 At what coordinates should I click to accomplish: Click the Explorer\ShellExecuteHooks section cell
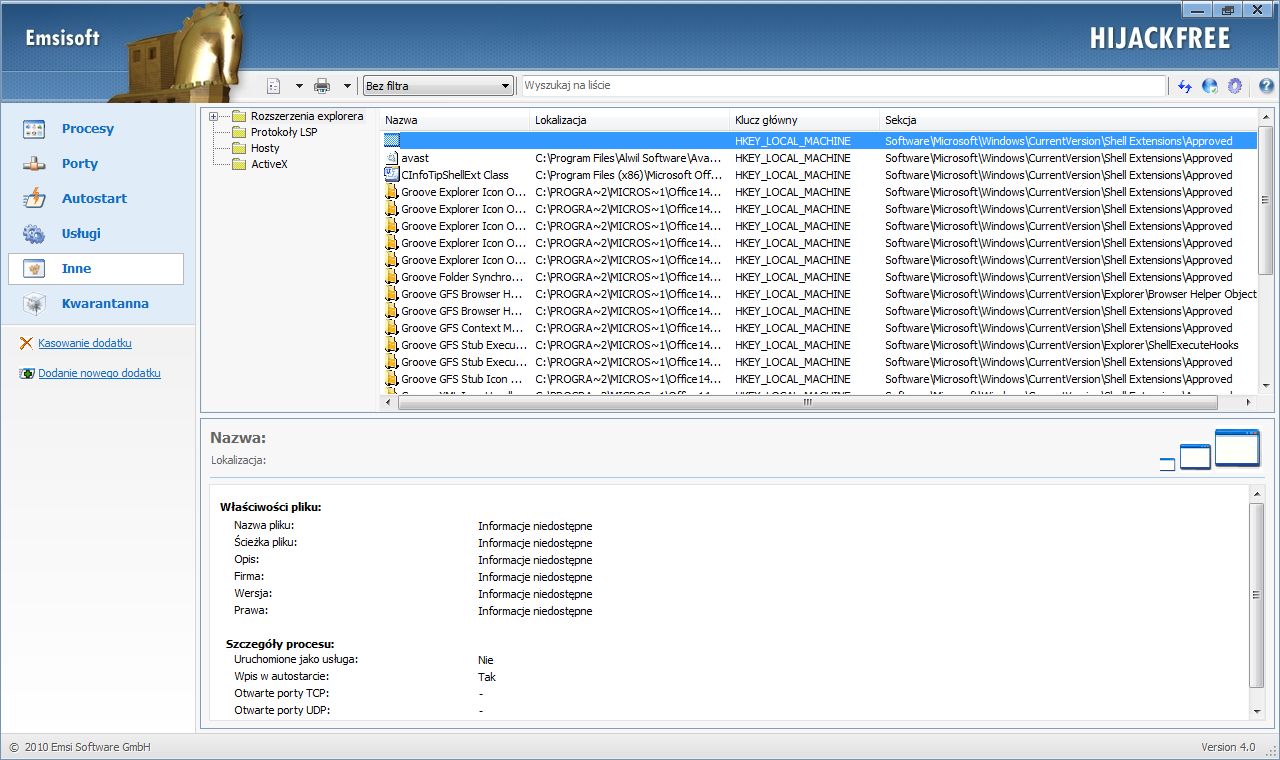(x=1061, y=345)
